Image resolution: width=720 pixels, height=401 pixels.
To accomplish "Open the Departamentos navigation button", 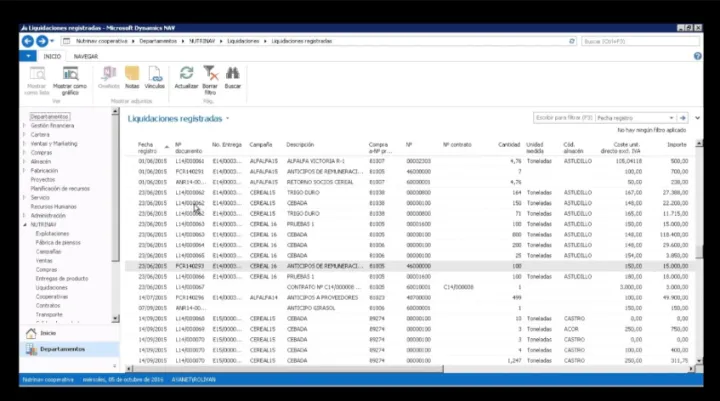I will [x=68, y=349].
